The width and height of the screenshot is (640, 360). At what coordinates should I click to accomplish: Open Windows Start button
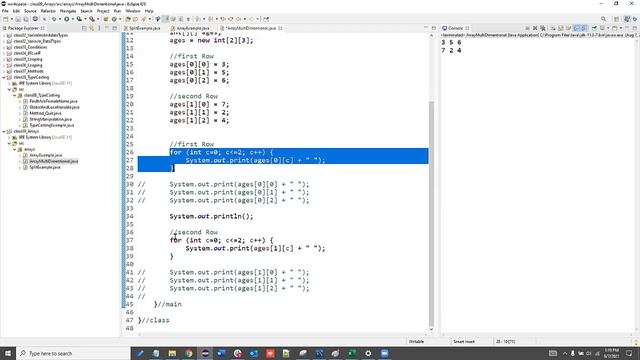click(8, 353)
